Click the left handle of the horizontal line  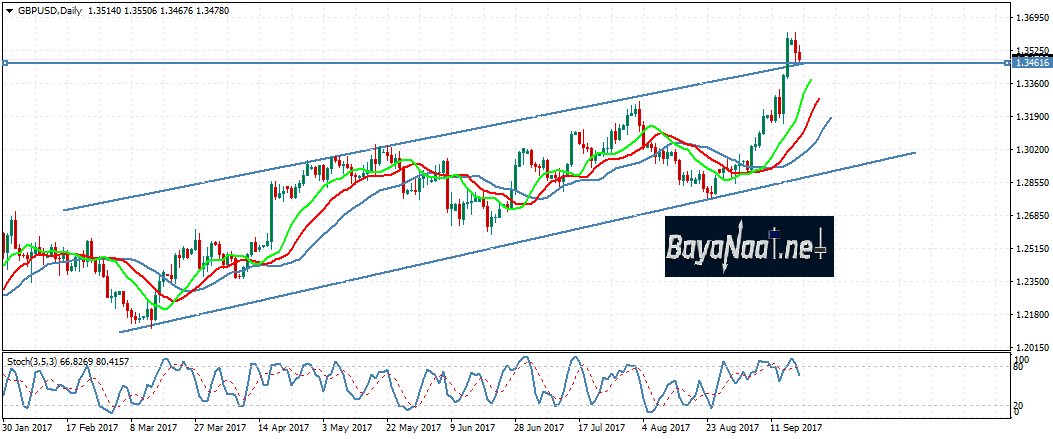click(x=4, y=63)
